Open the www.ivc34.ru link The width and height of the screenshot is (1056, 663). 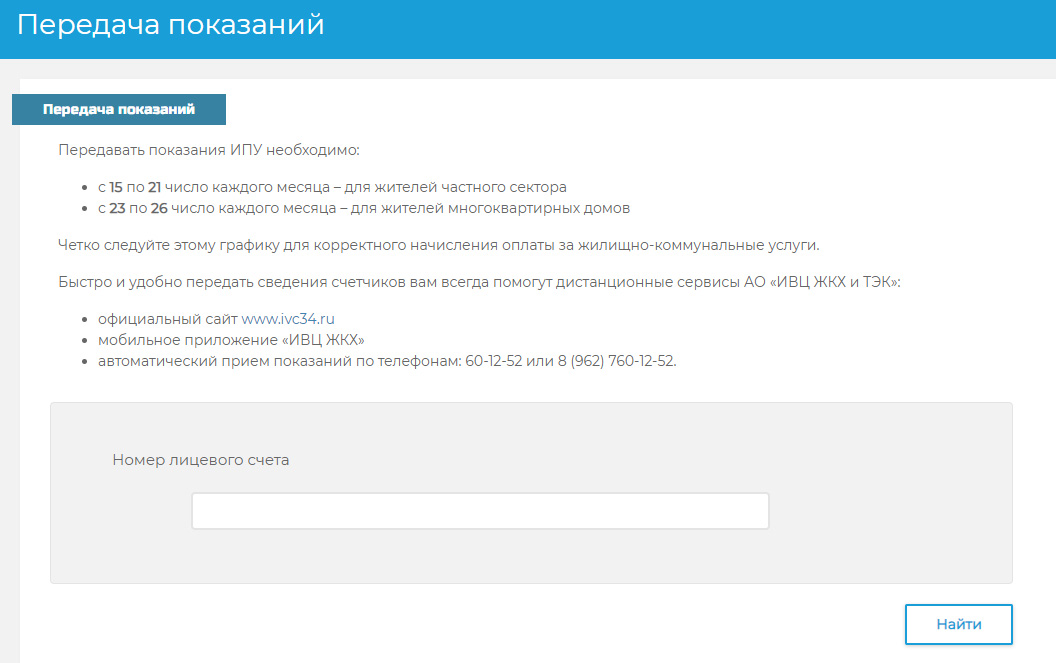tap(288, 319)
